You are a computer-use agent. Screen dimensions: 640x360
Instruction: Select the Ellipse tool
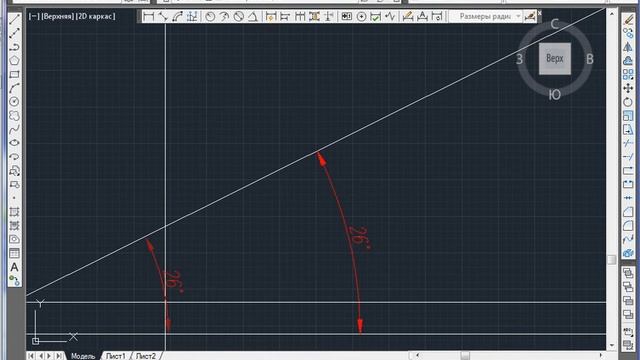(14, 143)
